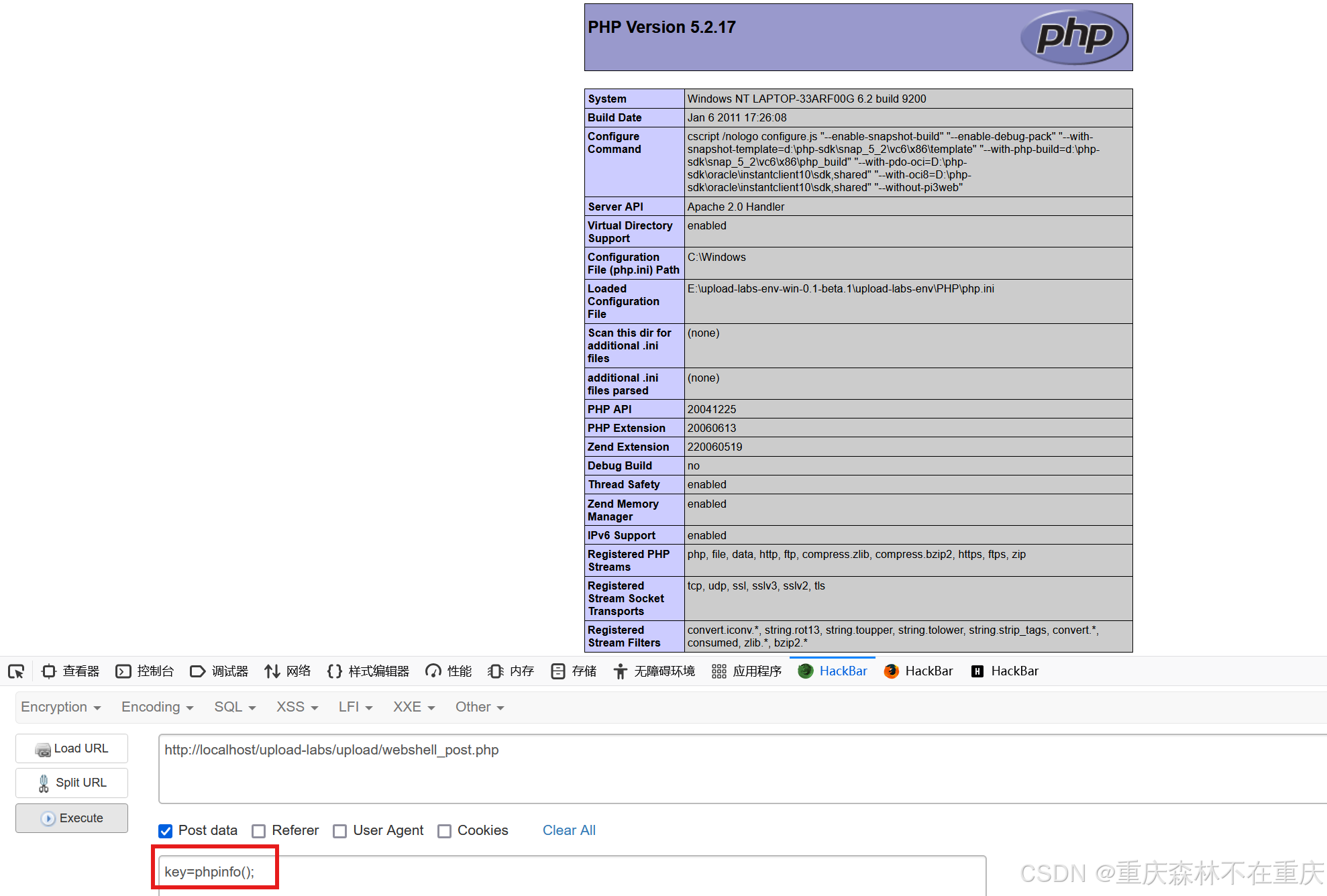Viewport: 1327px width, 896px height.
Task: Open the Style Editor (样式编辑器) panel
Action: 368,671
